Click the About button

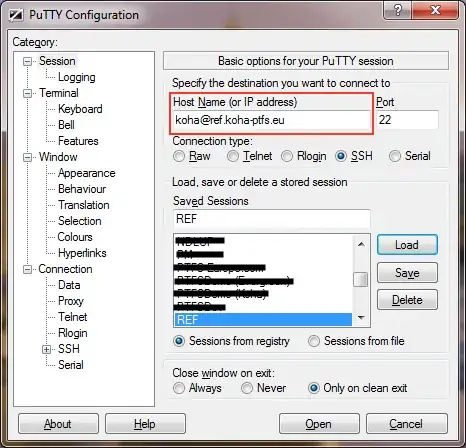point(58,424)
